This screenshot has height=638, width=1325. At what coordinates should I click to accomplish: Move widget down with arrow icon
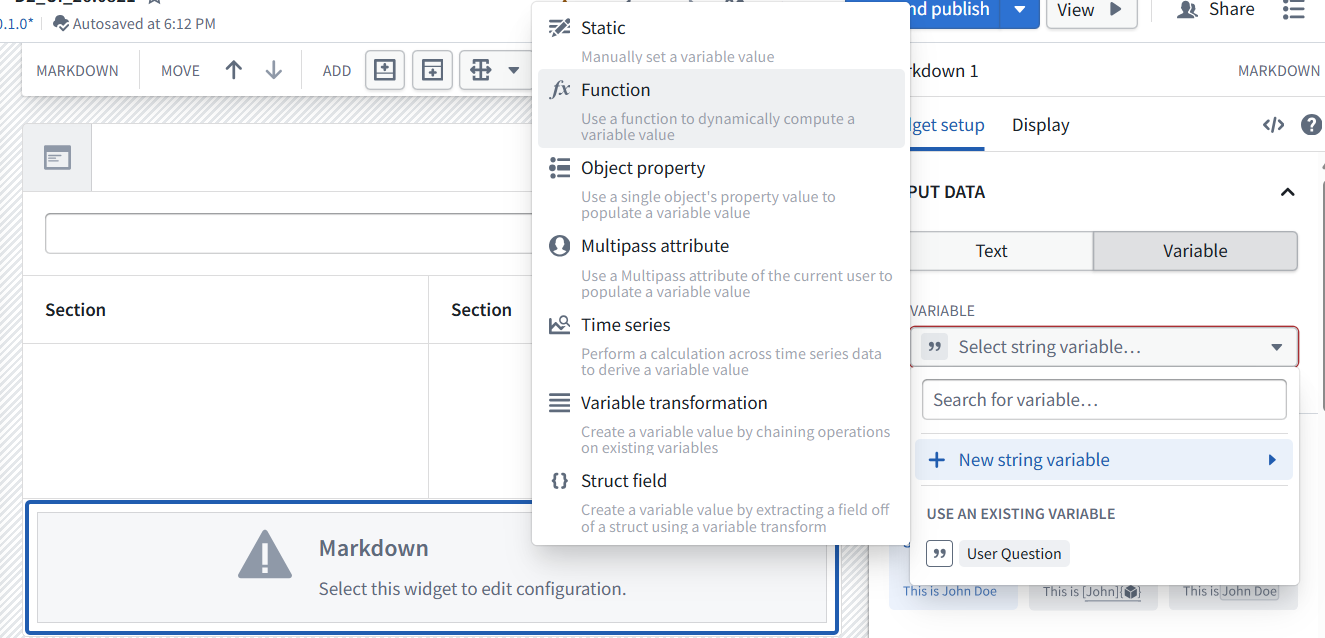tap(273, 70)
